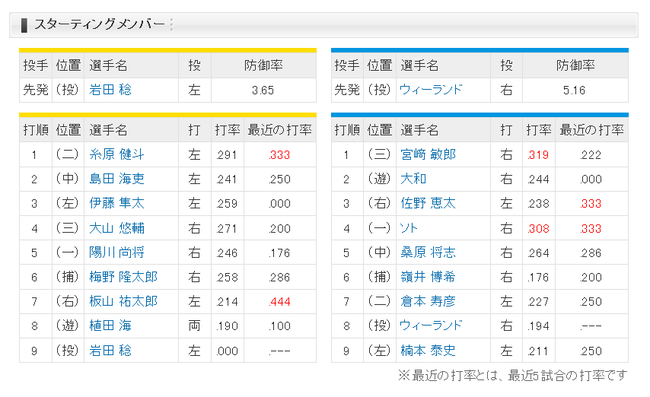Open player 植田 海 profile
The image size is (650, 397).
coord(110,326)
